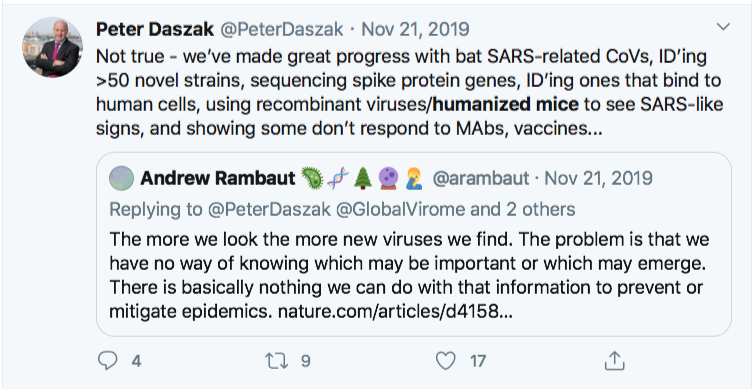Open the share upload icon
The image size is (752, 389).
[x=614, y=361]
